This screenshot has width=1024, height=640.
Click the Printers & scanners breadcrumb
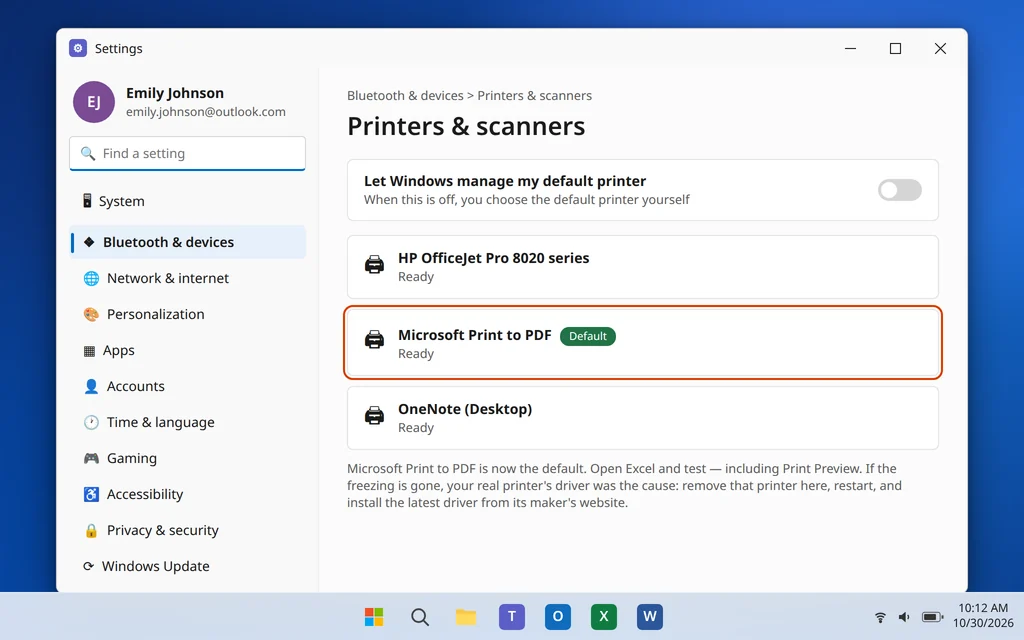tap(534, 95)
